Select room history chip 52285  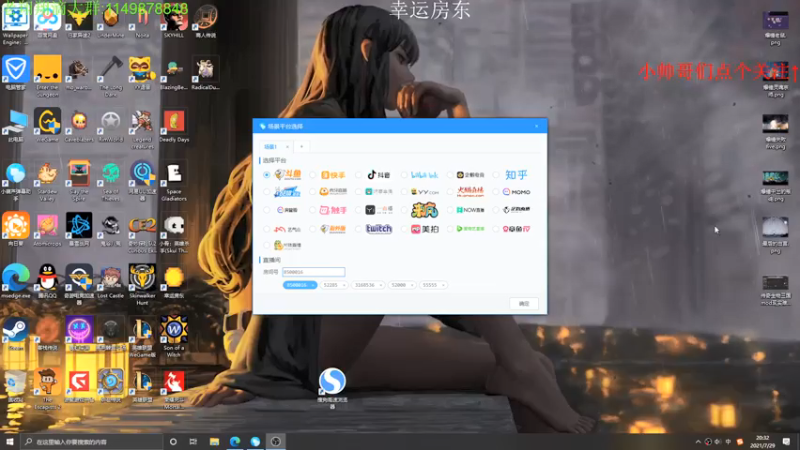(x=334, y=285)
